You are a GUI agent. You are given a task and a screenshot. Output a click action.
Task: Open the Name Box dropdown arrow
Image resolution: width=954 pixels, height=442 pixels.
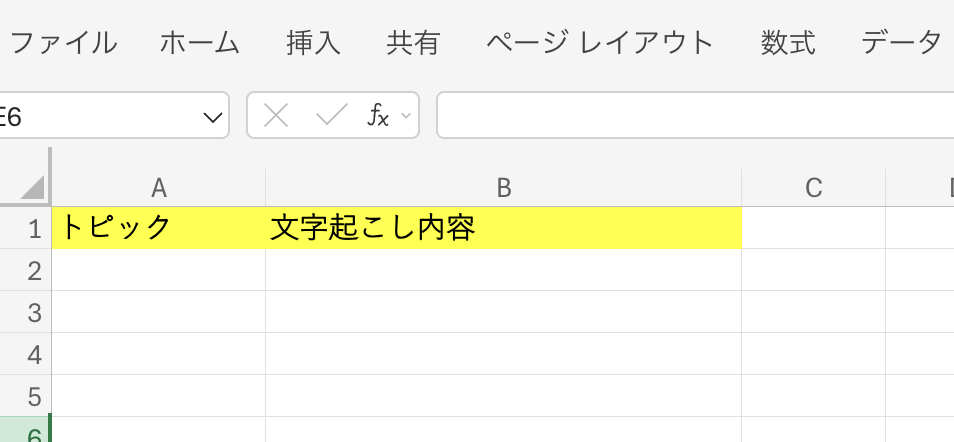[213, 117]
